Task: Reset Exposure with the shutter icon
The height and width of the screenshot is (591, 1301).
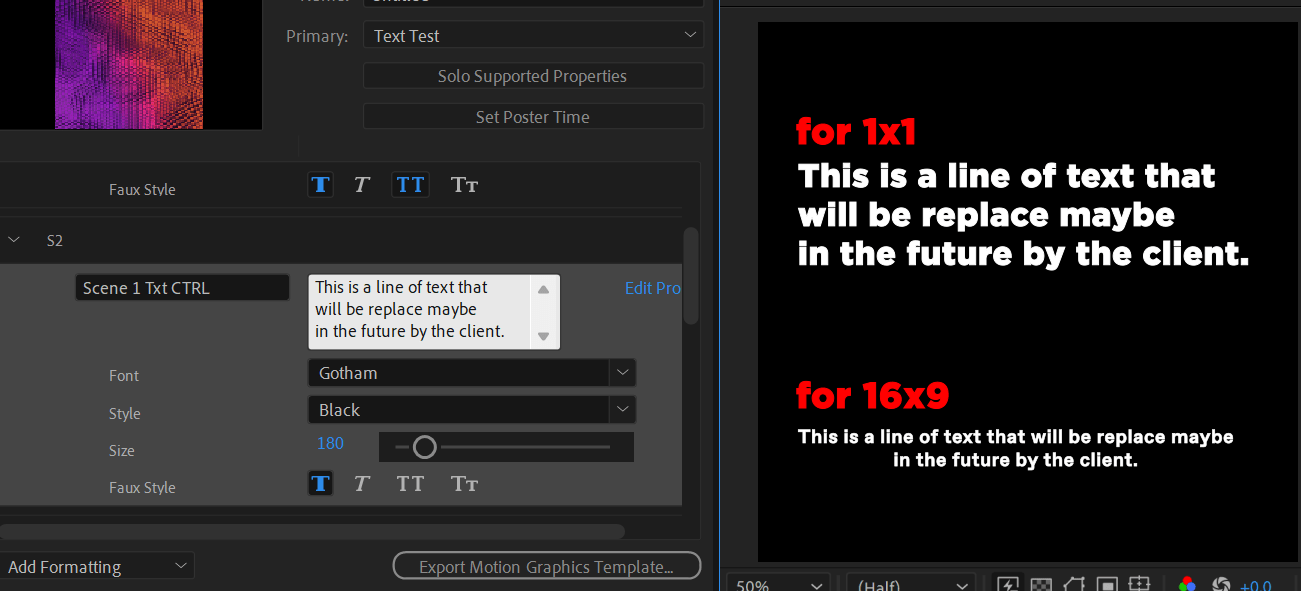Action: [1222, 584]
